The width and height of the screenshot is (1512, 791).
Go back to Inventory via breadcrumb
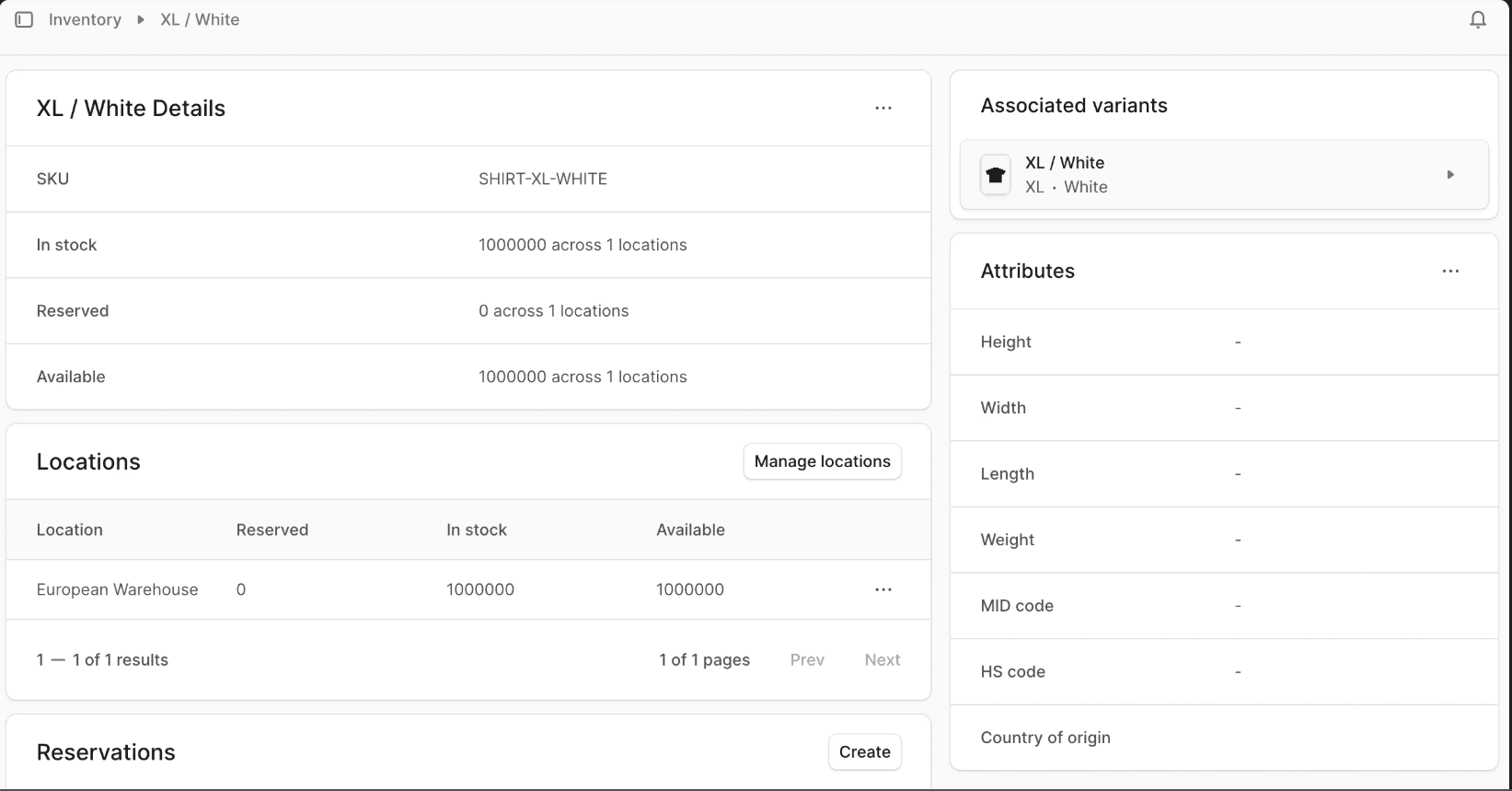[85, 19]
